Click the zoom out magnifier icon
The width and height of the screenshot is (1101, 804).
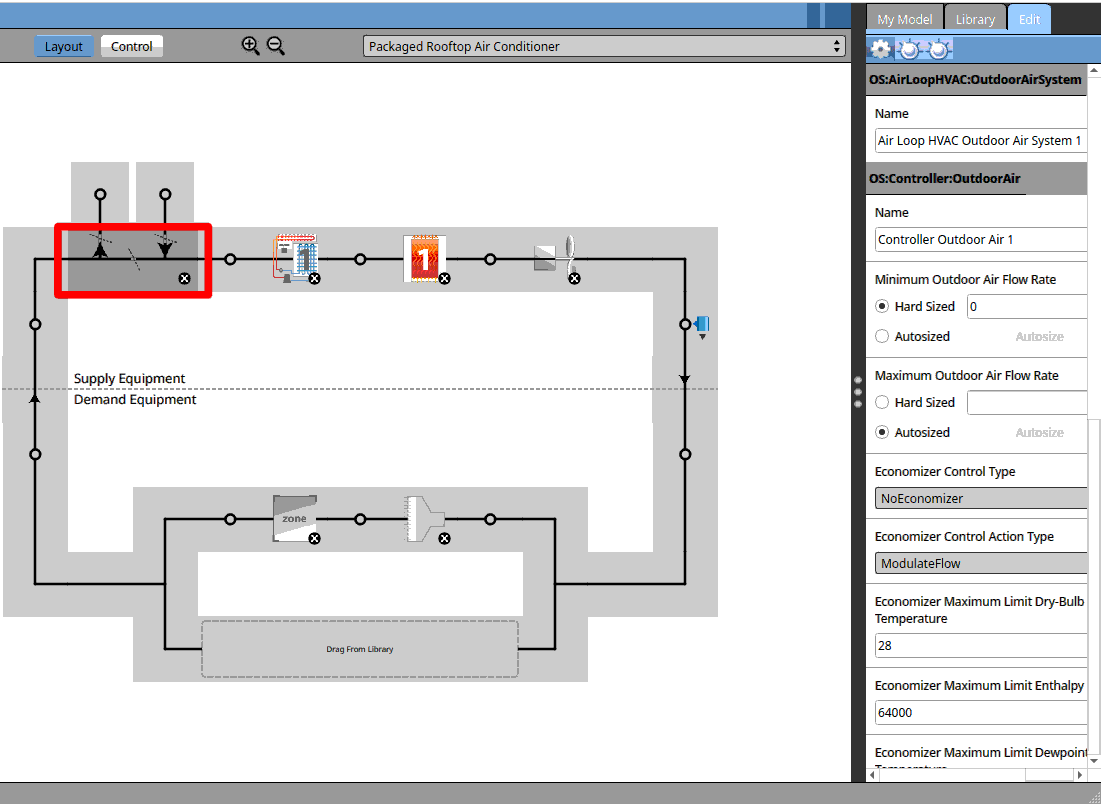[x=276, y=45]
